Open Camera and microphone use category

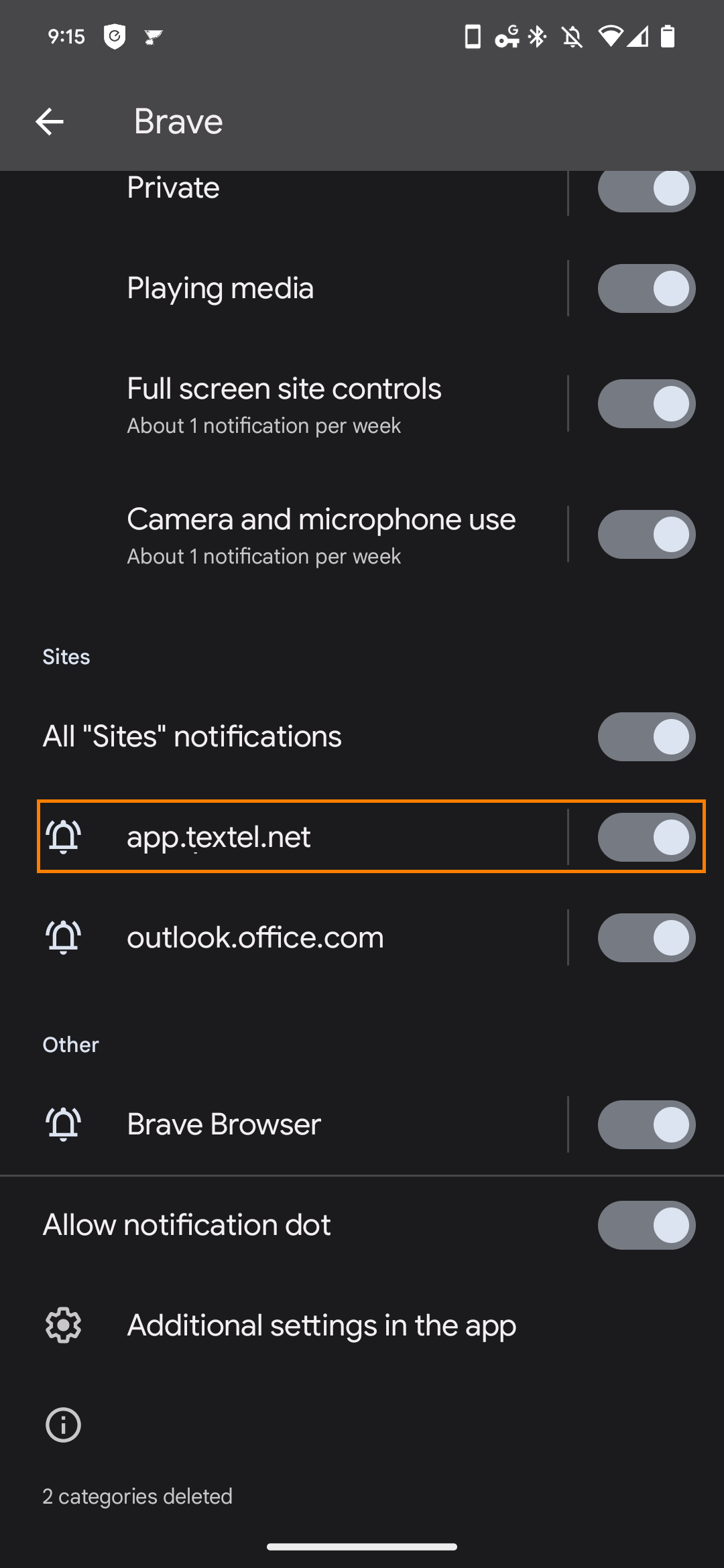pyautogui.click(x=321, y=535)
